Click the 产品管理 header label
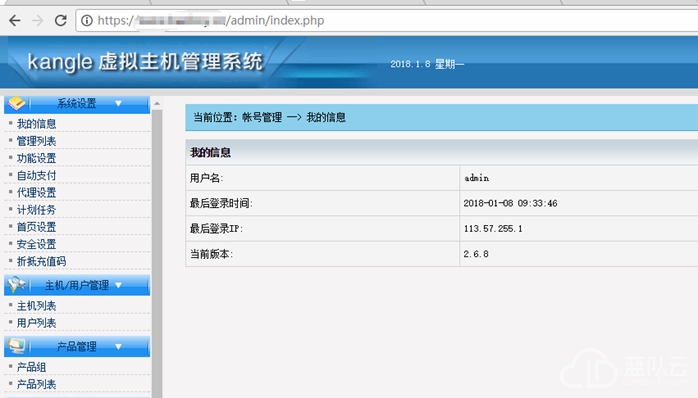The width and height of the screenshot is (698, 398). point(77,346)
